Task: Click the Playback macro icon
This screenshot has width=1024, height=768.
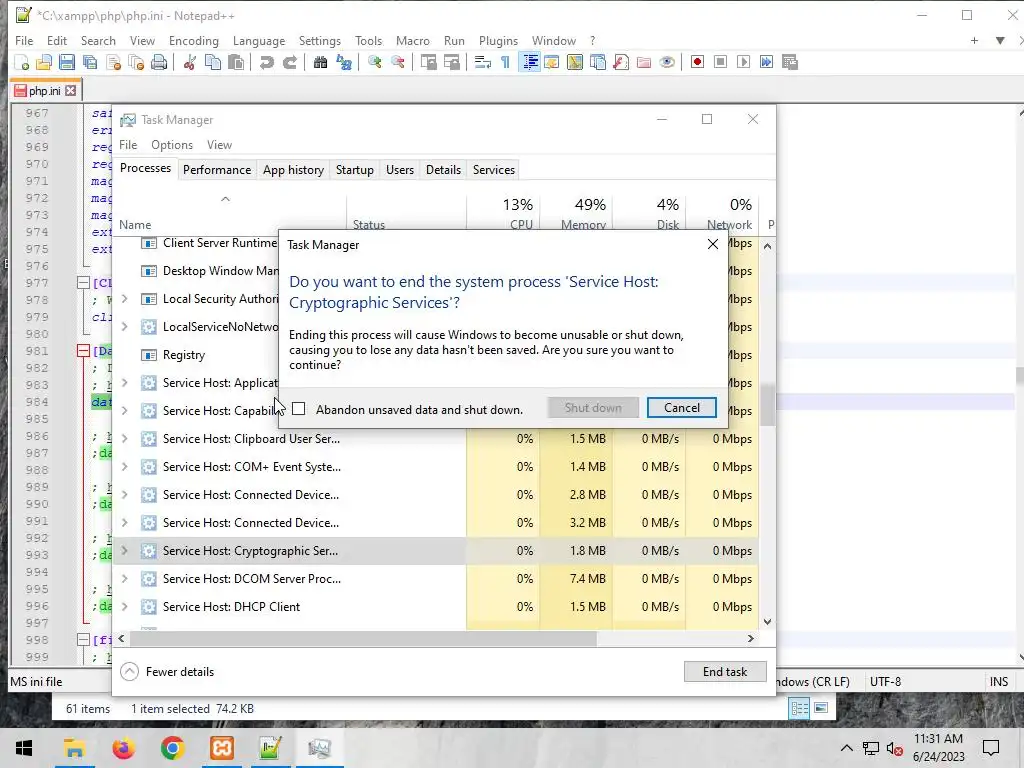Action: tap(743, 62)
